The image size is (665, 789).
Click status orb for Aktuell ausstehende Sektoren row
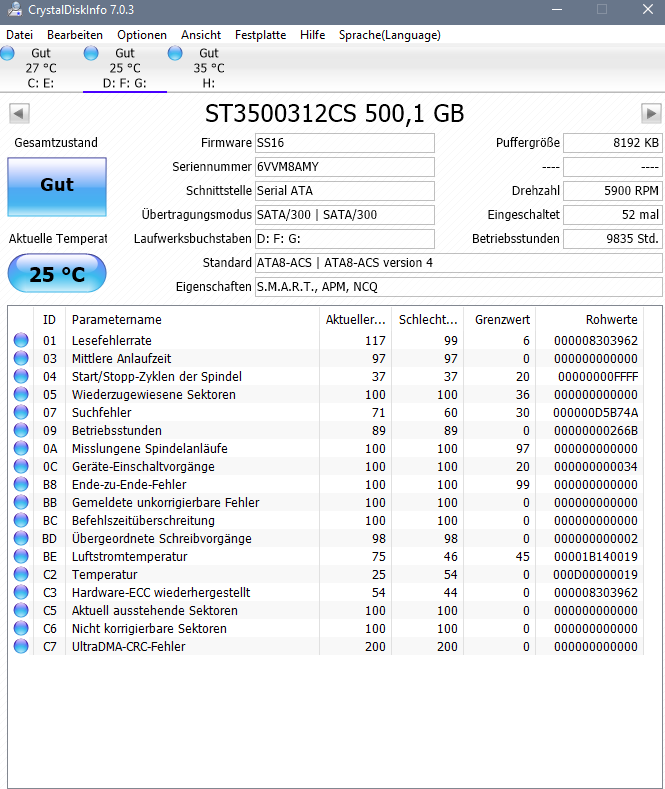pyautogui.click(x=21, y=610)
